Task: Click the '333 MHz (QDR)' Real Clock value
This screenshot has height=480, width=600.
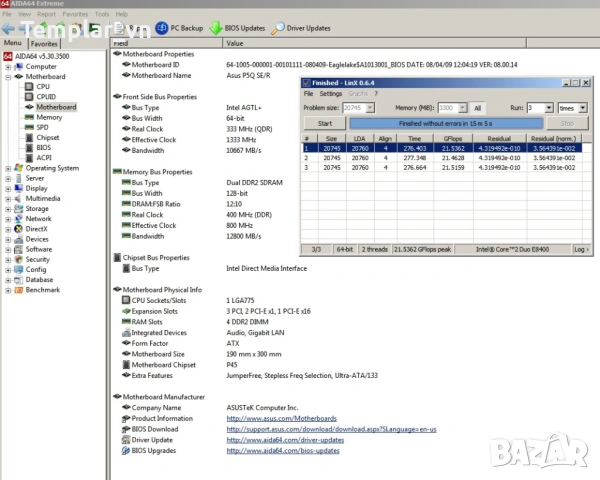Action: tap(249, 129)
